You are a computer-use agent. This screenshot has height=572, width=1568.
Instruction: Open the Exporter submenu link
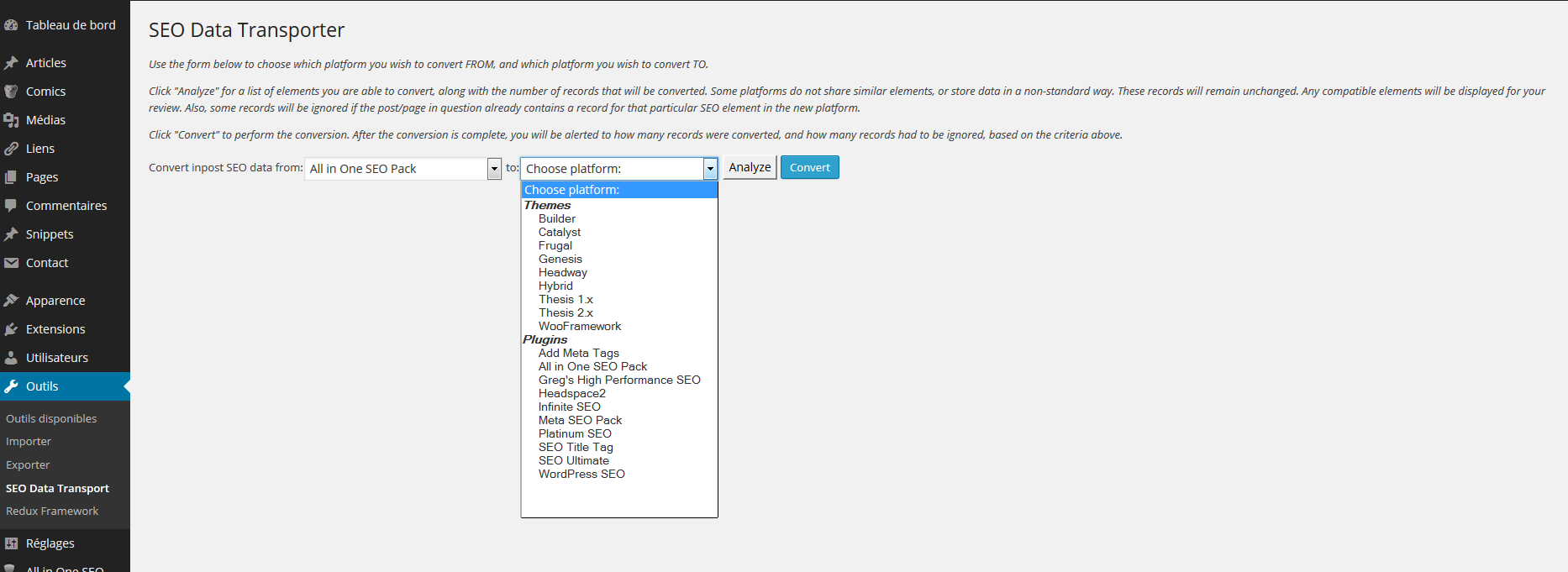tap(28, 464)
